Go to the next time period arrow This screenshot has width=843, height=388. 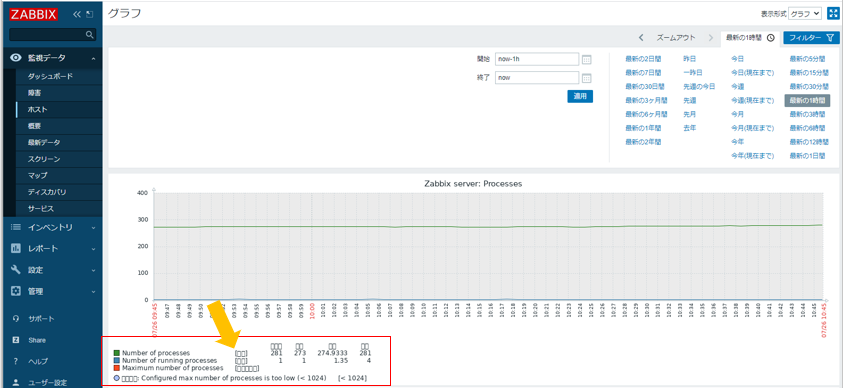(x=711, y=38)
